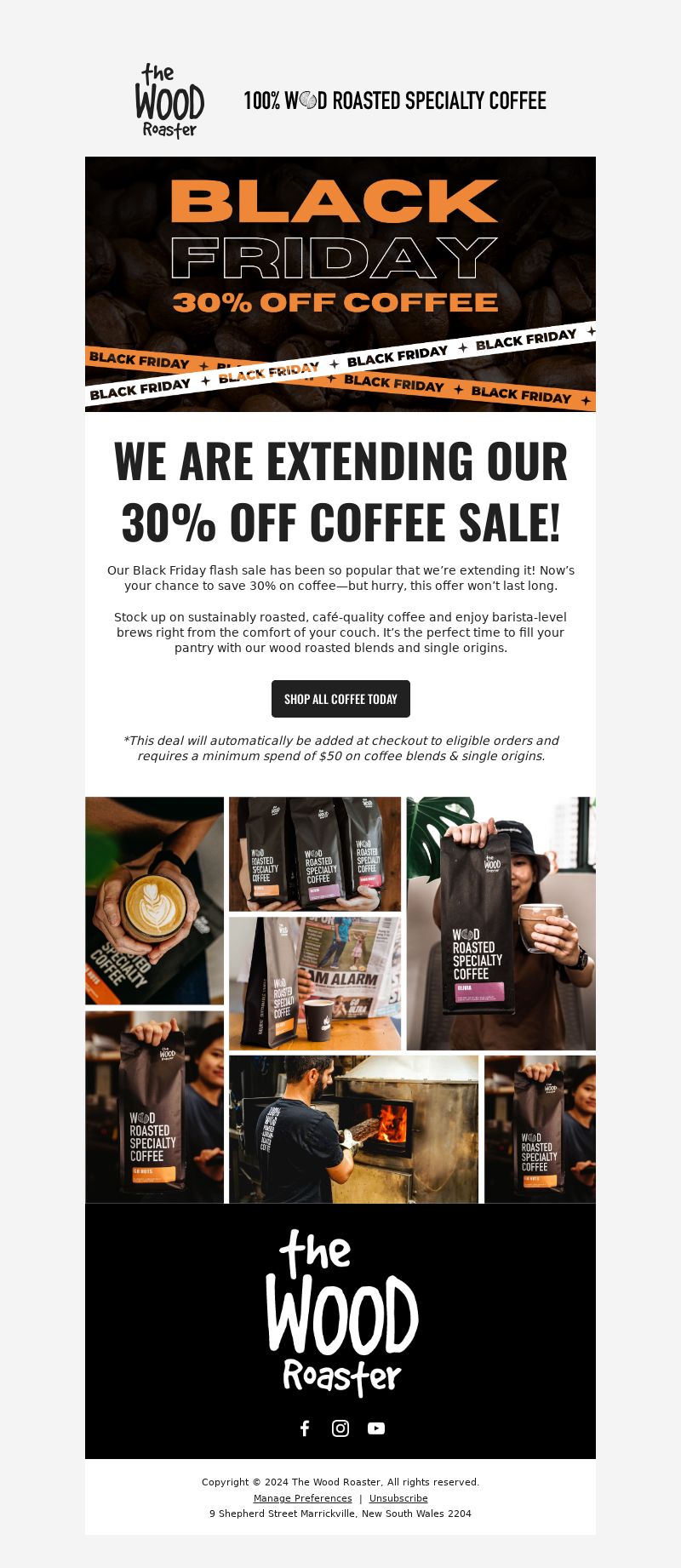The height and width of the screenshot is (1568, 681).
Task: Click the Unsubscribe link
Action: [x=398, y=1498]
